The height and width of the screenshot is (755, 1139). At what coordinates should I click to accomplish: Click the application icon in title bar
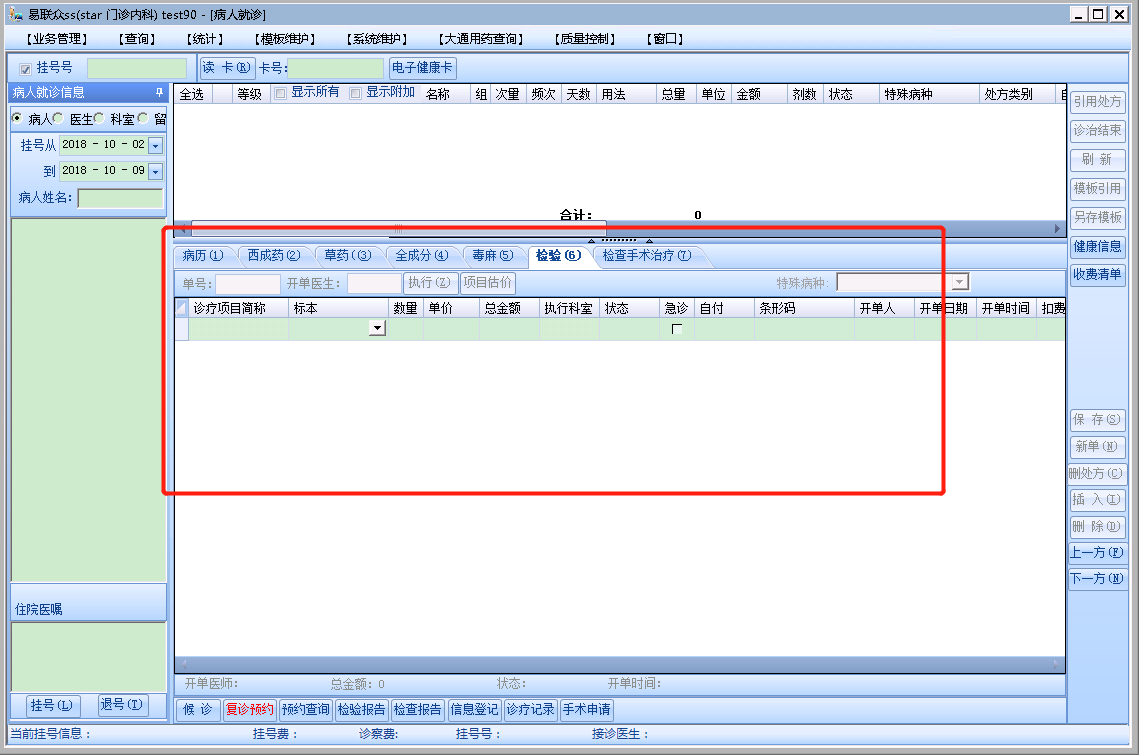[x=15, y=14]
